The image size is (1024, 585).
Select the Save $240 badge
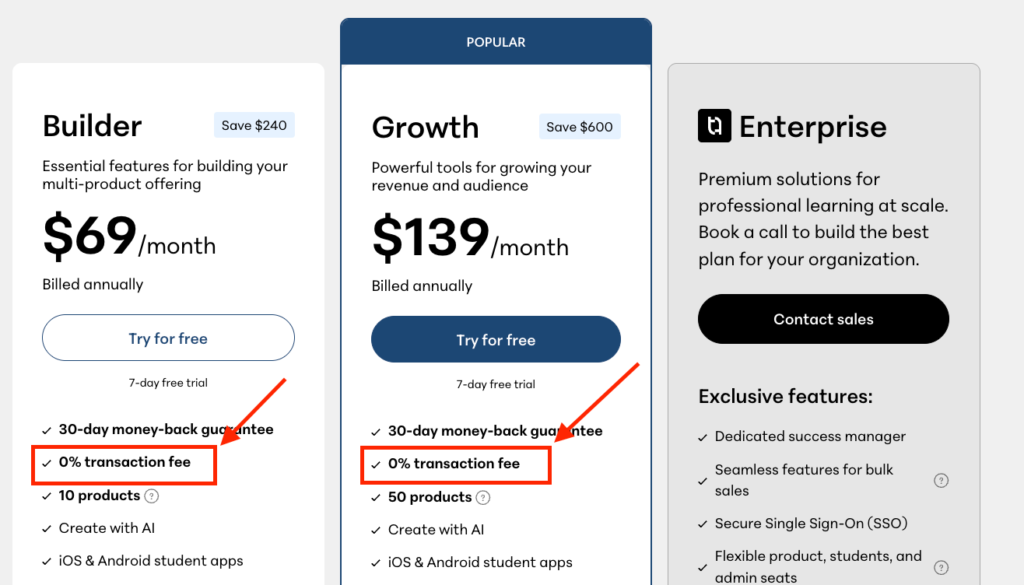[x=254, y=125]
